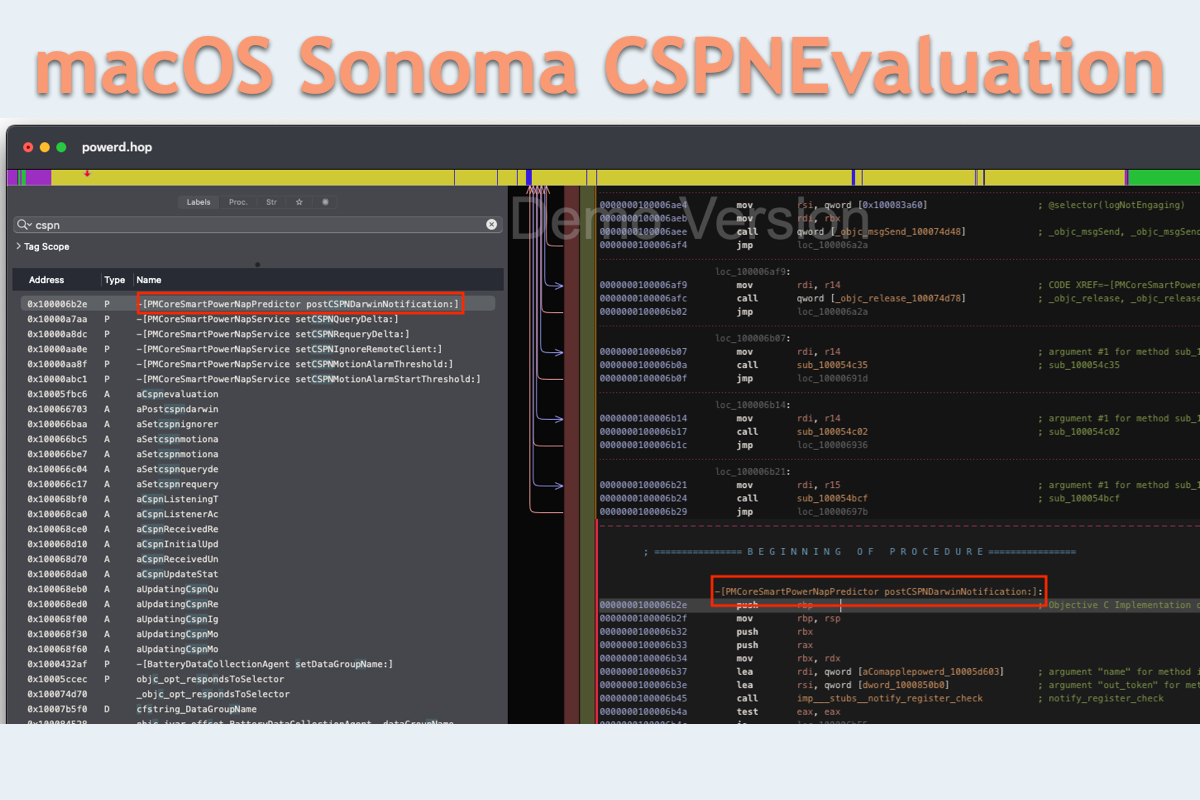The width and height of the screenshot is (1200, 800).
Task: Click address 0000000100006b2e push rbp line
Action: (898, 605)
